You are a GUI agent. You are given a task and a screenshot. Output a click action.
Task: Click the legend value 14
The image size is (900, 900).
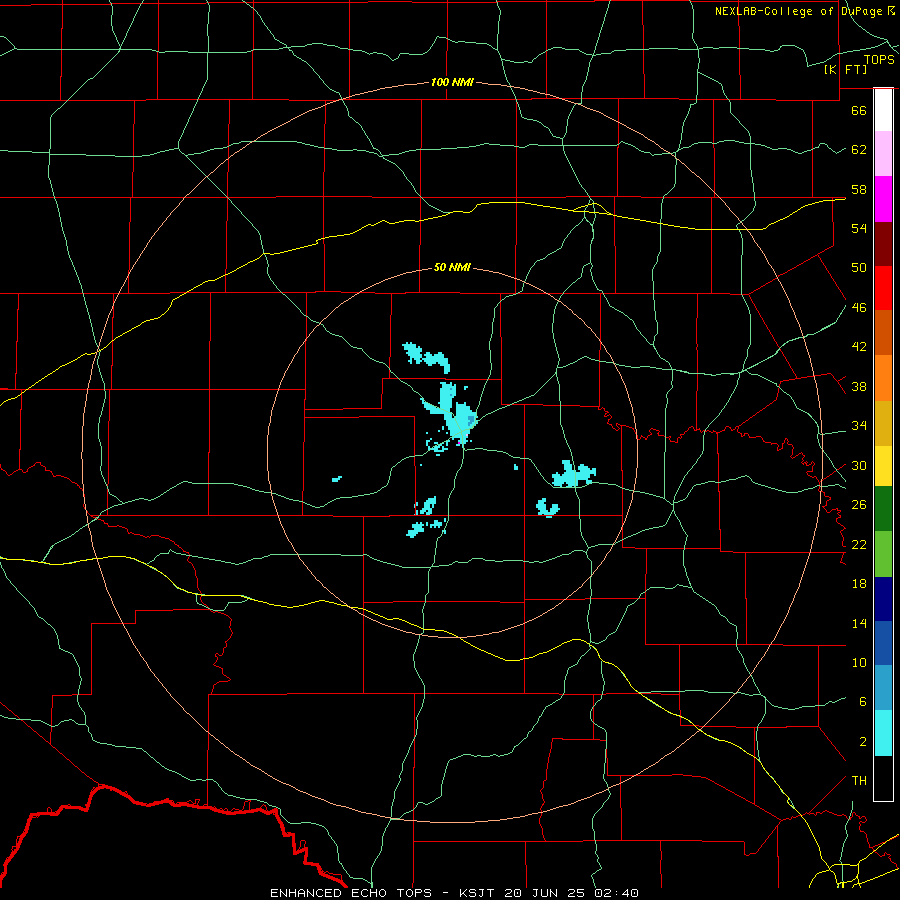859,623
